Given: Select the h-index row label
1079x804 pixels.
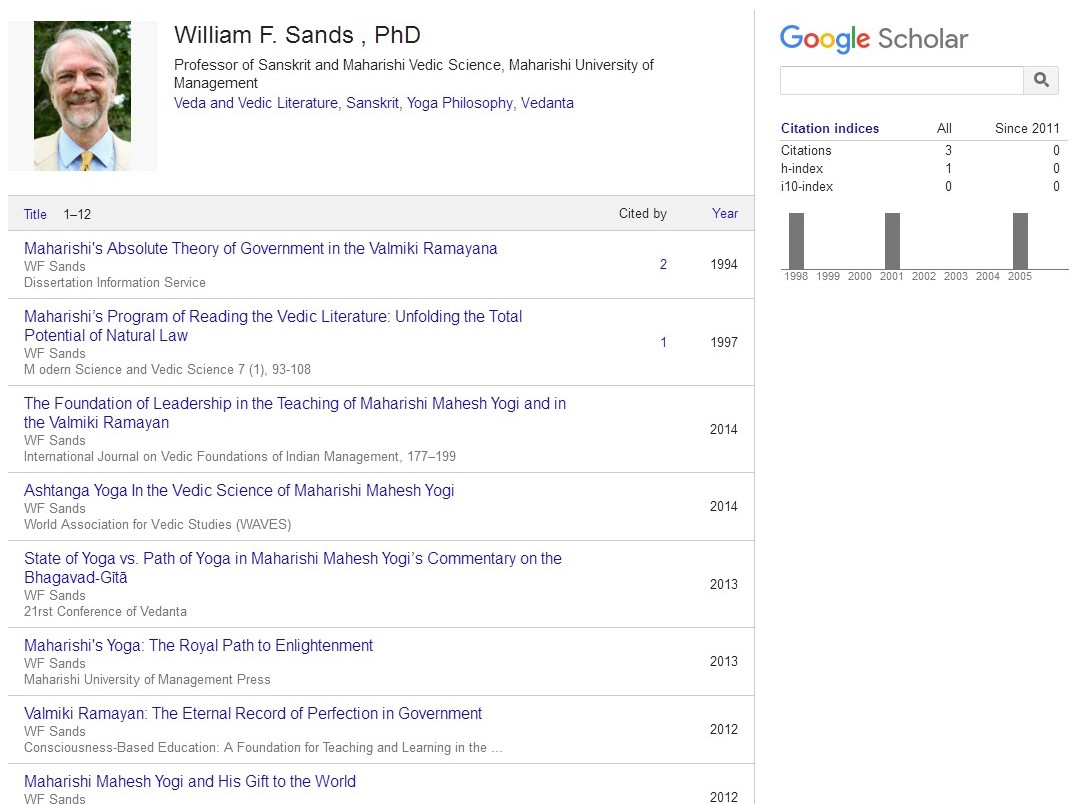Looking at the screenshot, I should point(802,169).
